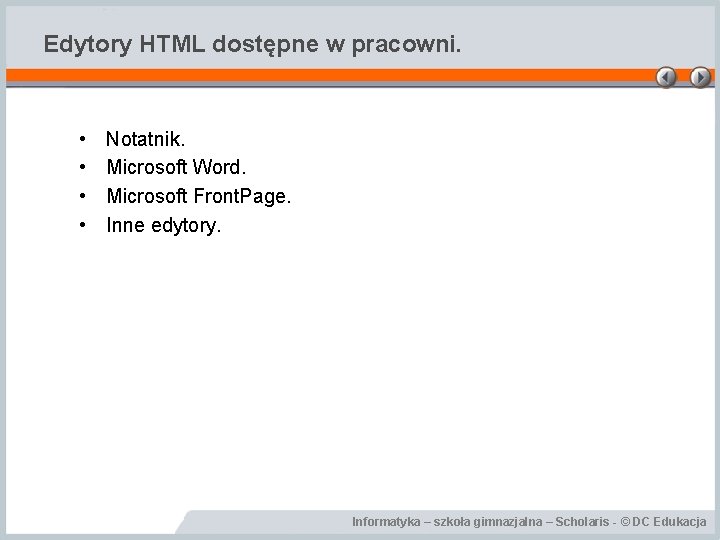Click the bullet text 'Inne edytory.'

[x=164, y=225]
